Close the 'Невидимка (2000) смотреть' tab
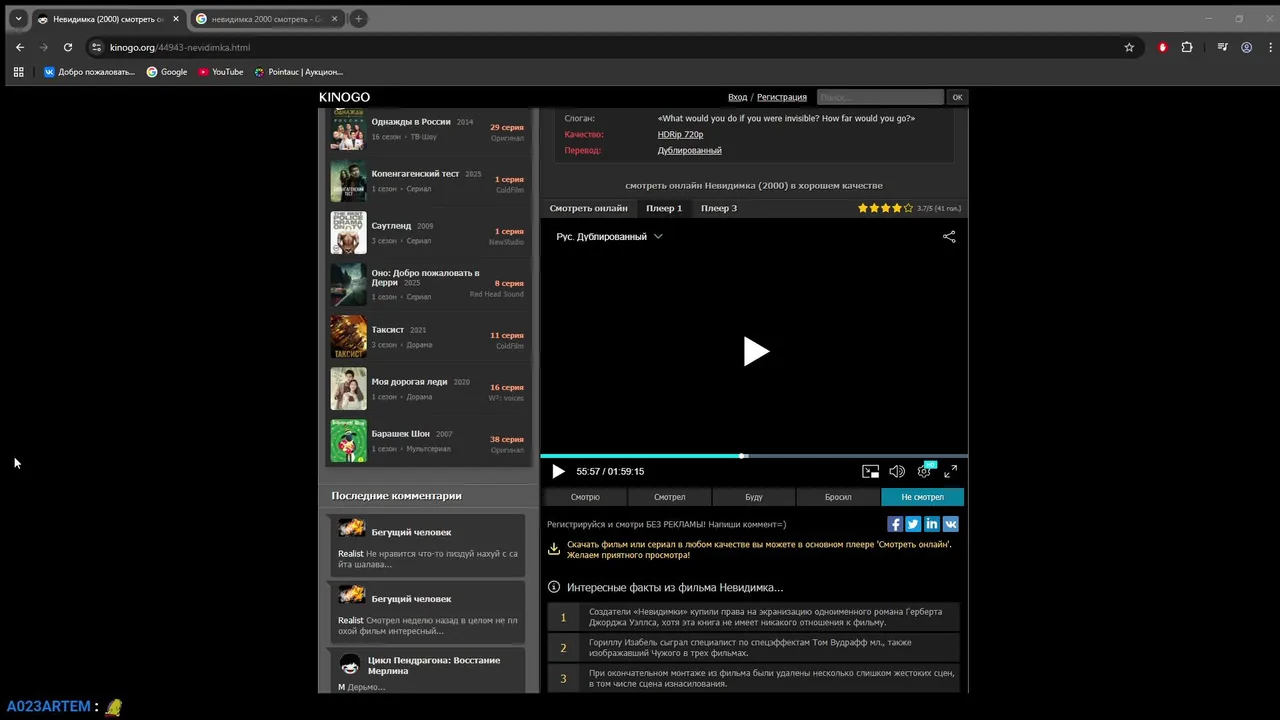1280x720 pixels. pos(176,19)
